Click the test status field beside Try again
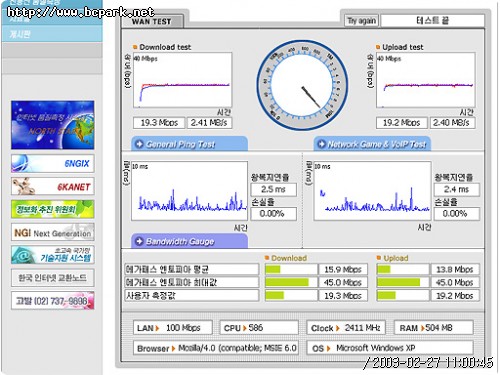The image size is (500, 375). 432,21
